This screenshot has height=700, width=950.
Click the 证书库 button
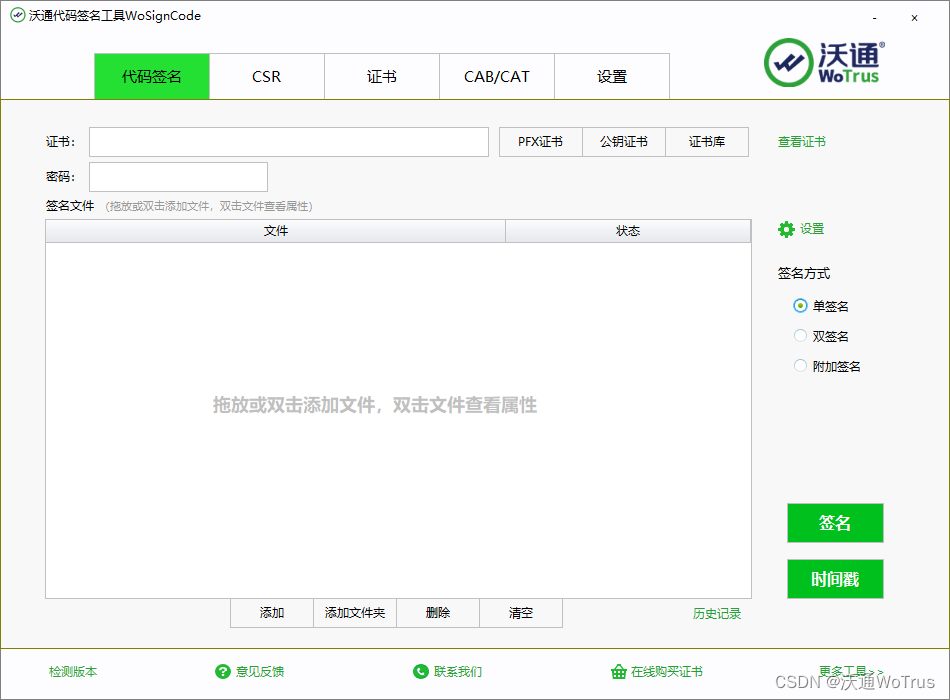tap(707, 142)
